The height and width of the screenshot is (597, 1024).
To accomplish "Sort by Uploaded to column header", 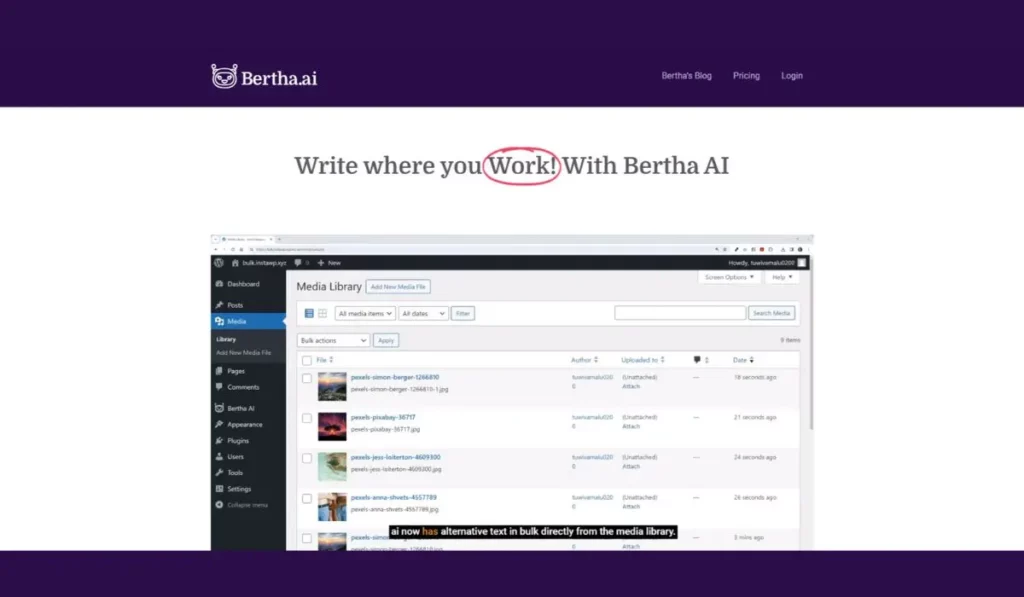I will (x=643, y=360).
